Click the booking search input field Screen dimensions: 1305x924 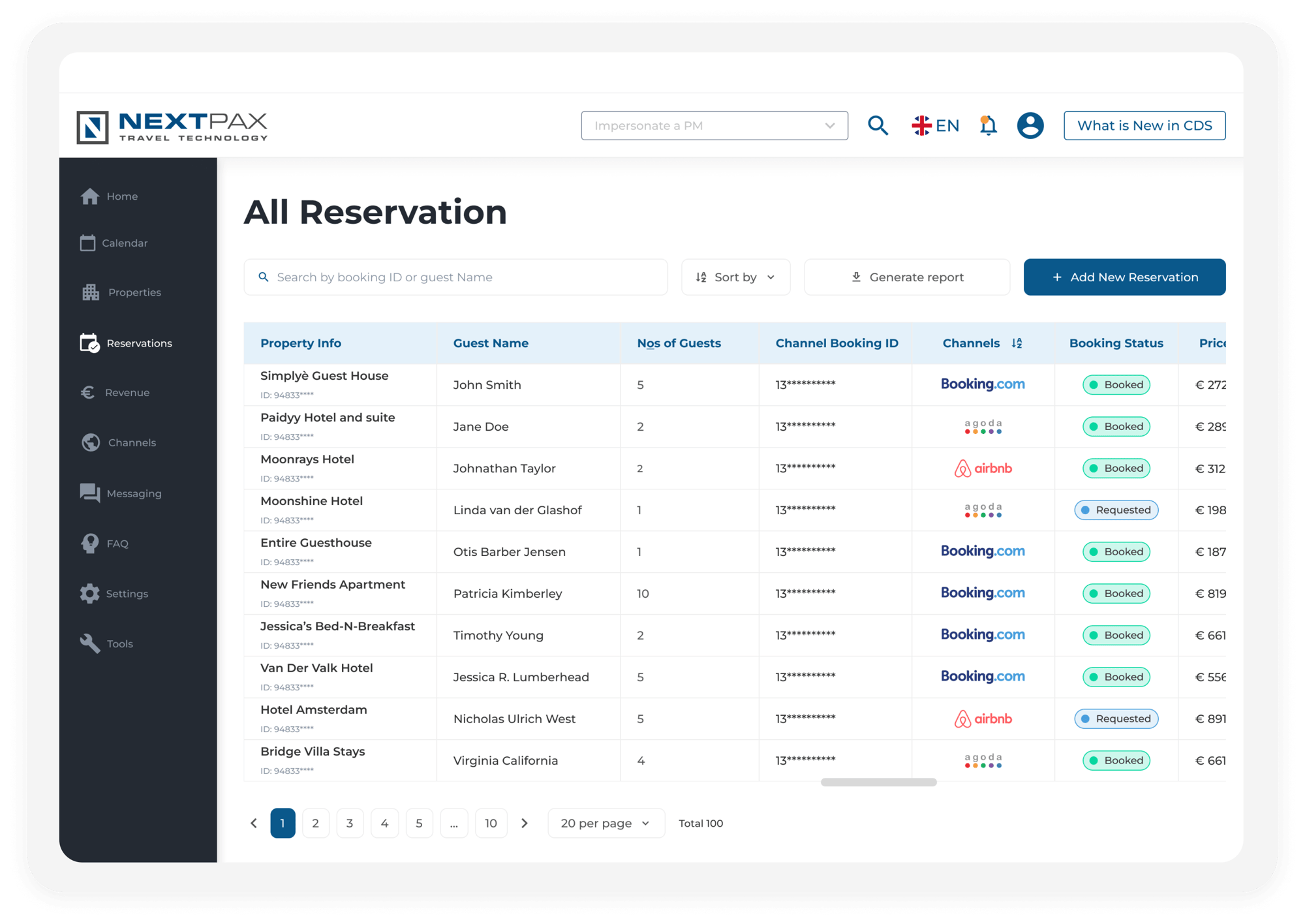pyautogui.click(x=455, y=277)
